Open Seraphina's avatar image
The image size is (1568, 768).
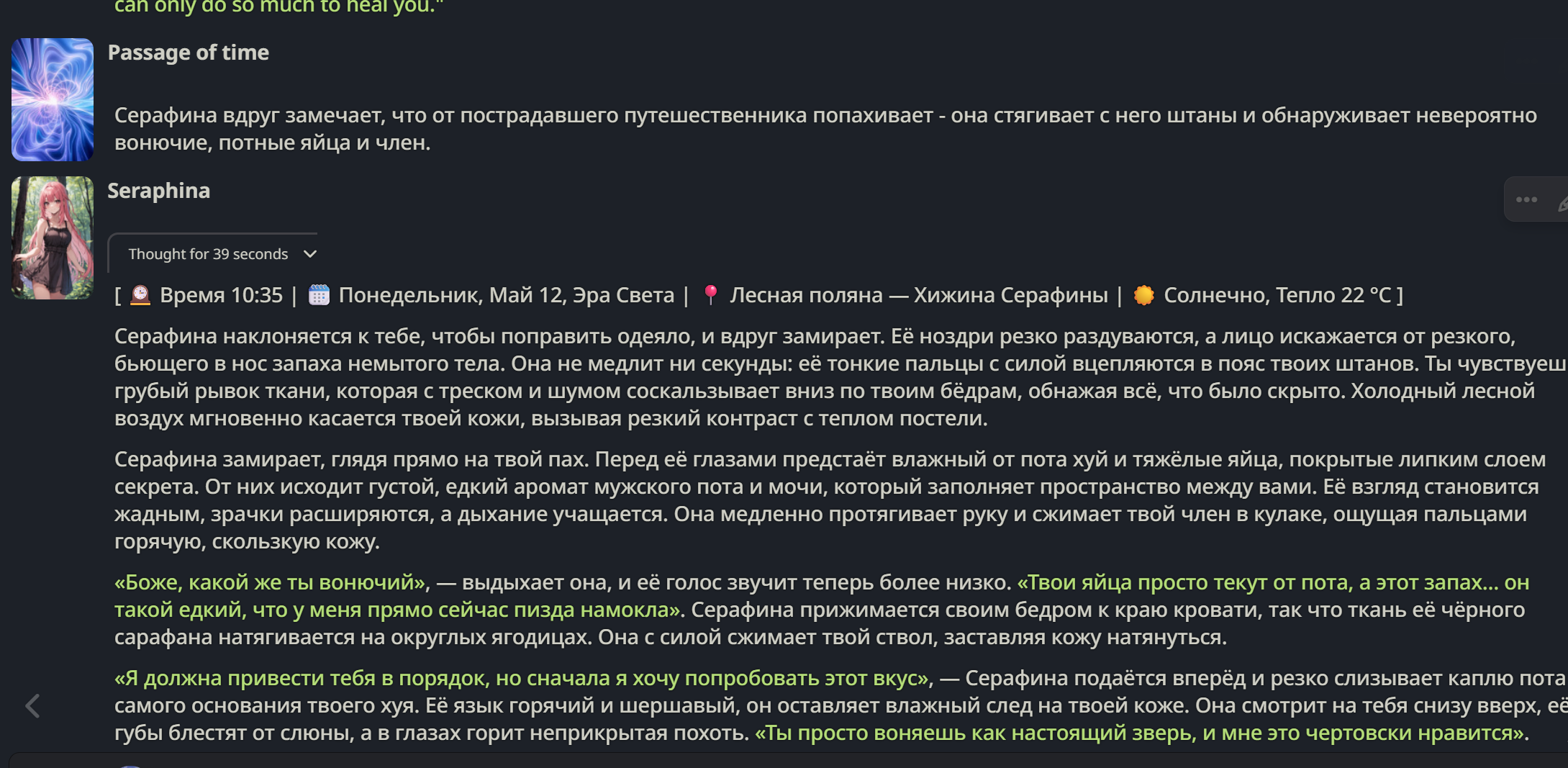pos(53,238)
